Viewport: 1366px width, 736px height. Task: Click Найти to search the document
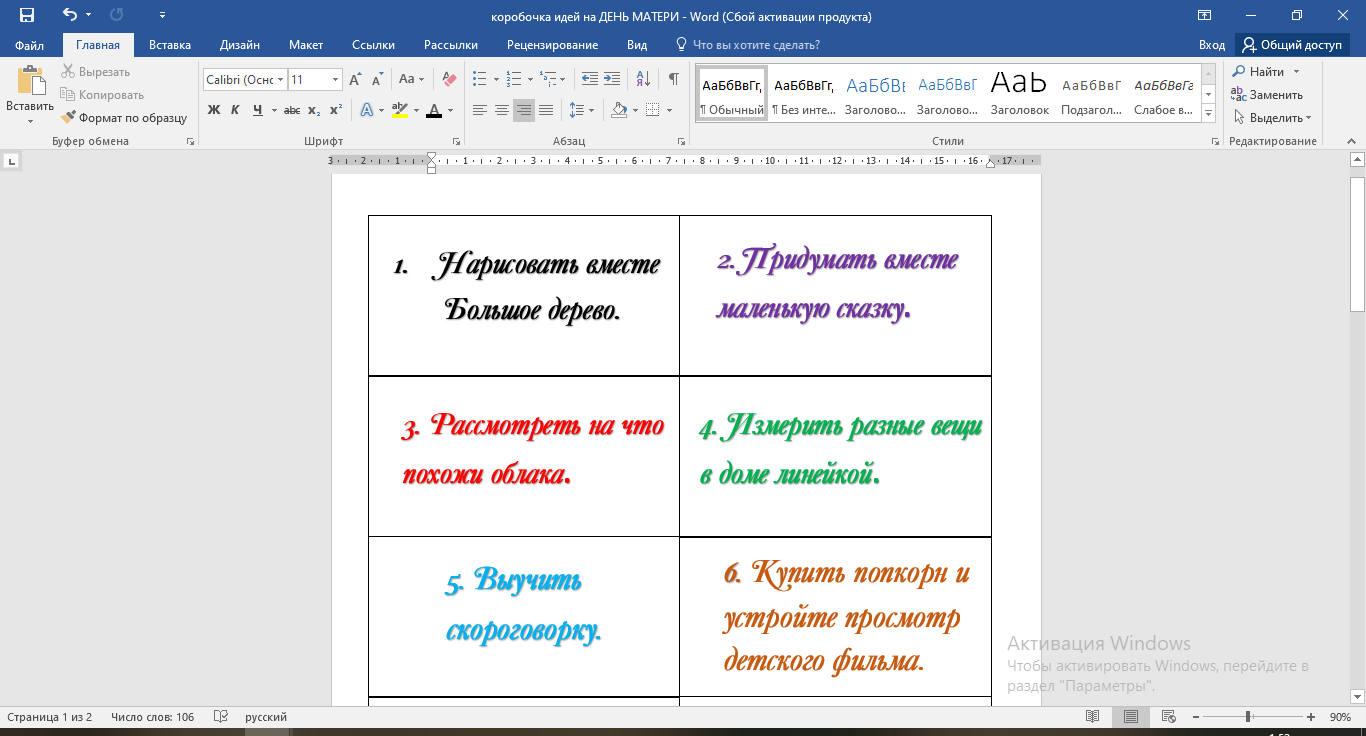point(1266,72)
